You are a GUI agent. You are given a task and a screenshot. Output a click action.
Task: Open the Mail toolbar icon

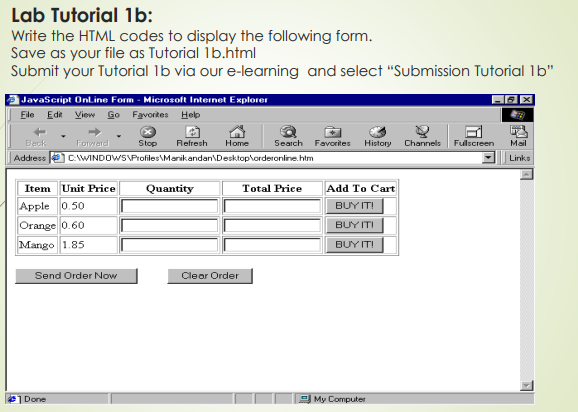tap(518, 131)
